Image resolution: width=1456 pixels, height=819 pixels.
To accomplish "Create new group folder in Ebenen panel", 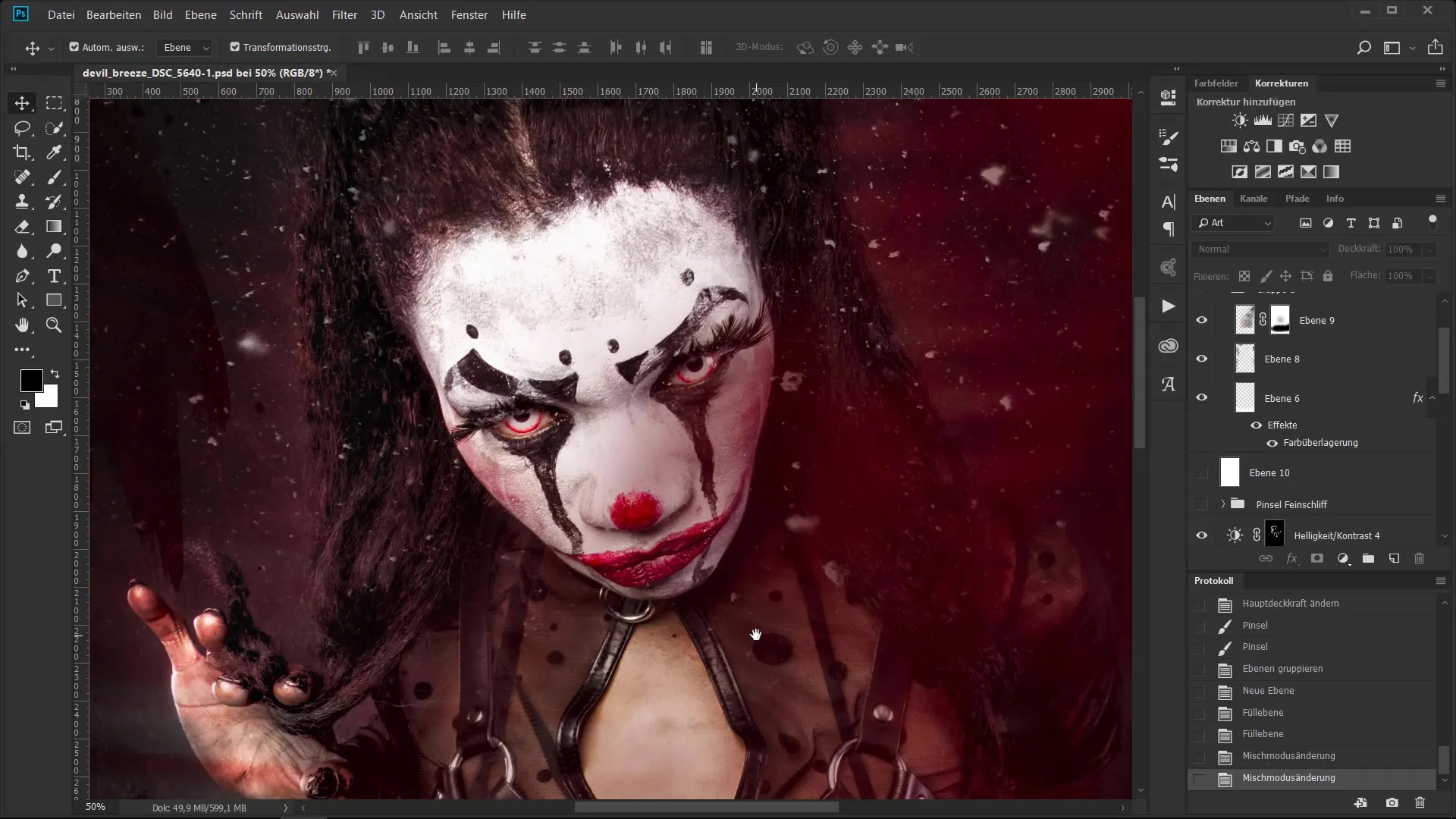I will pos(1368,559).
